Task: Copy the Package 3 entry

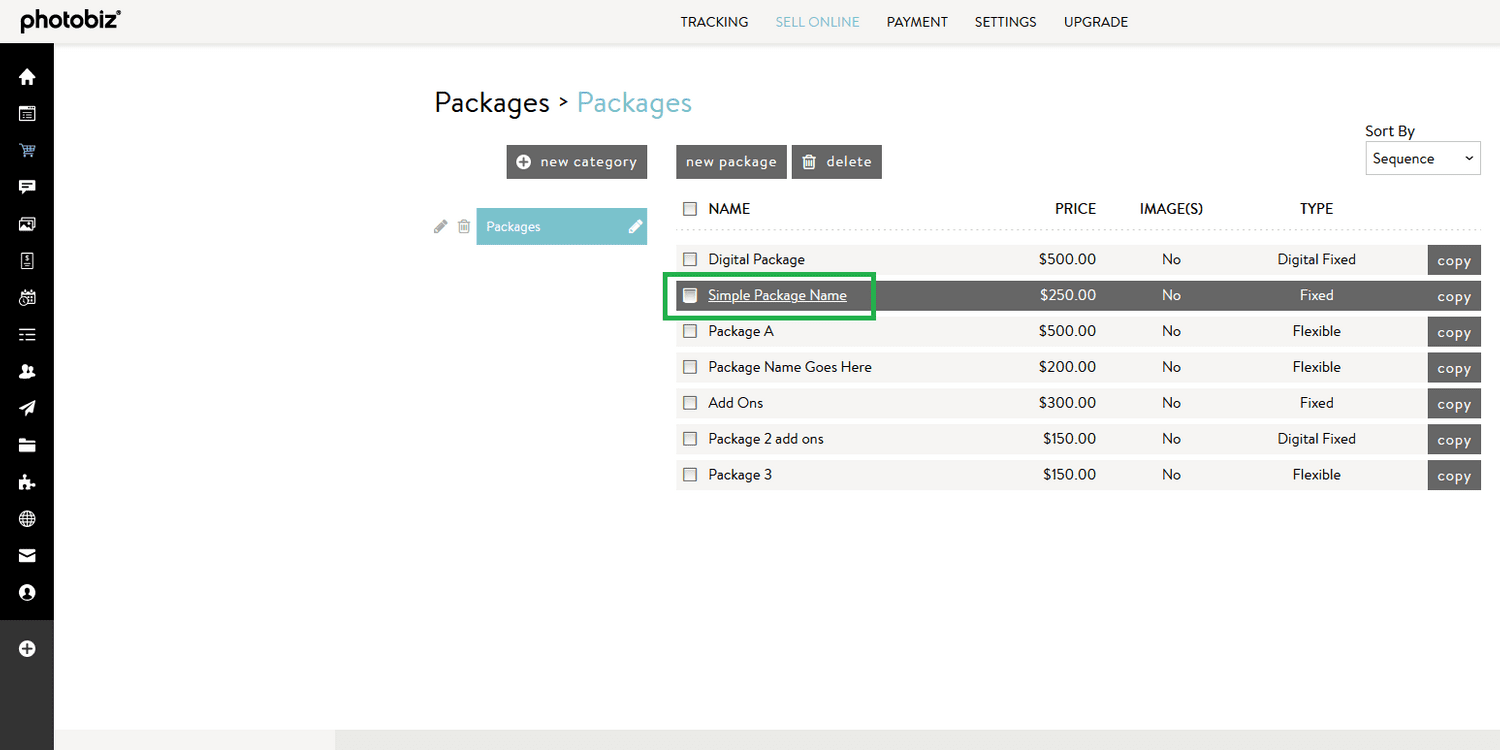Action: pyautogui.click(x=1453, y=474)
